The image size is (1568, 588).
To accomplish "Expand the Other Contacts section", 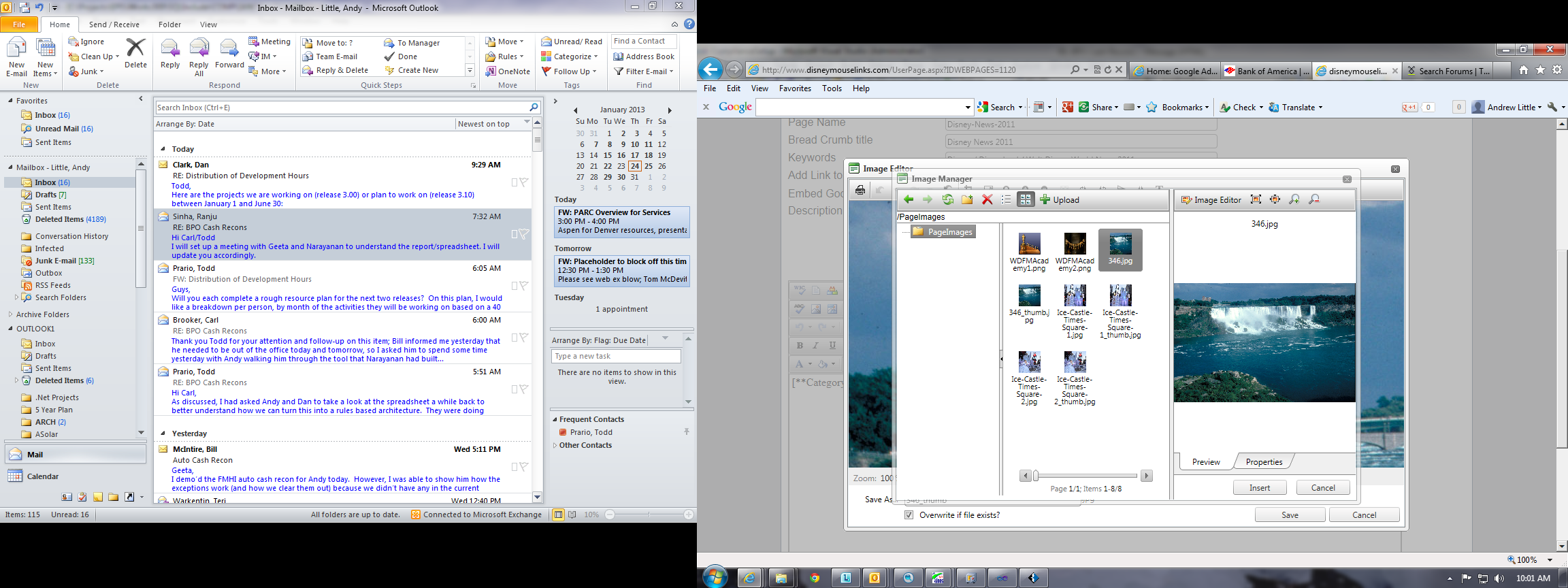I will click(x=555, y=446).
